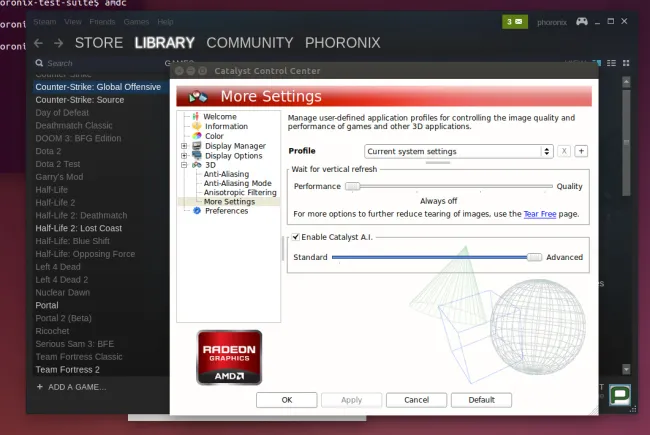
Task: Open Steam inbox notifications envelope
Action: coord(515,21)
